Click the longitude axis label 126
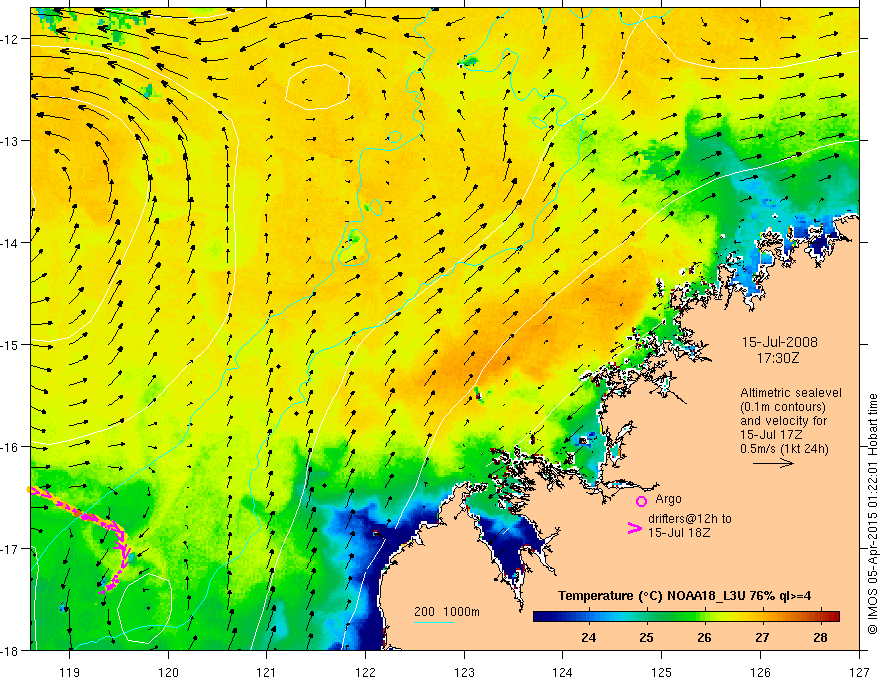880x680 pixels. pos(760,672)
